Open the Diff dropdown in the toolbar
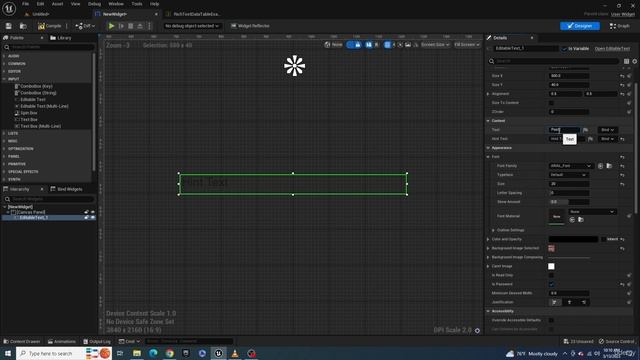Image resolution: width=640 pixels, height=360 pixels. point(85,26)
